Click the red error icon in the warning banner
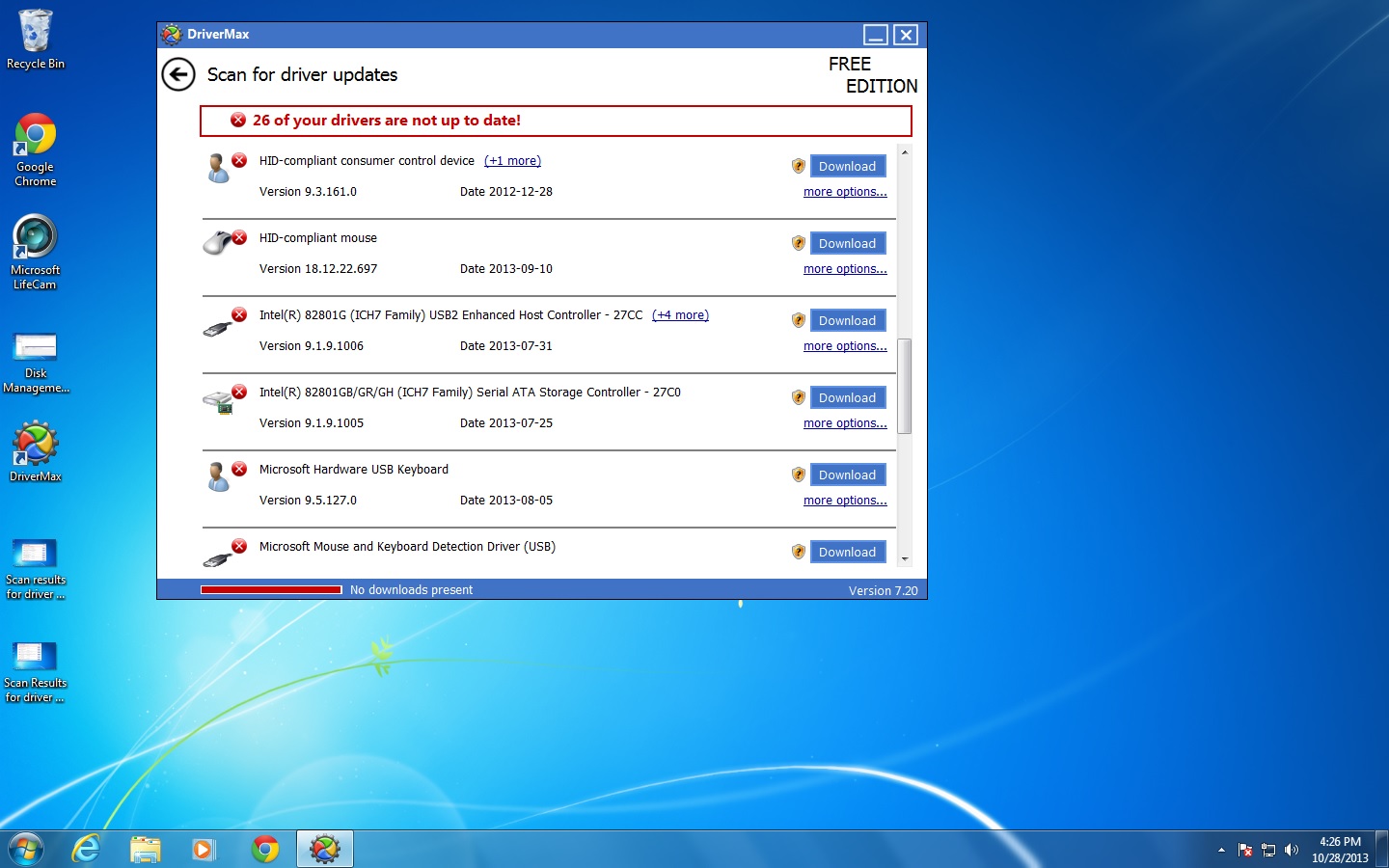This screenshot has width=1389, height=868. [x=238, y=120]
